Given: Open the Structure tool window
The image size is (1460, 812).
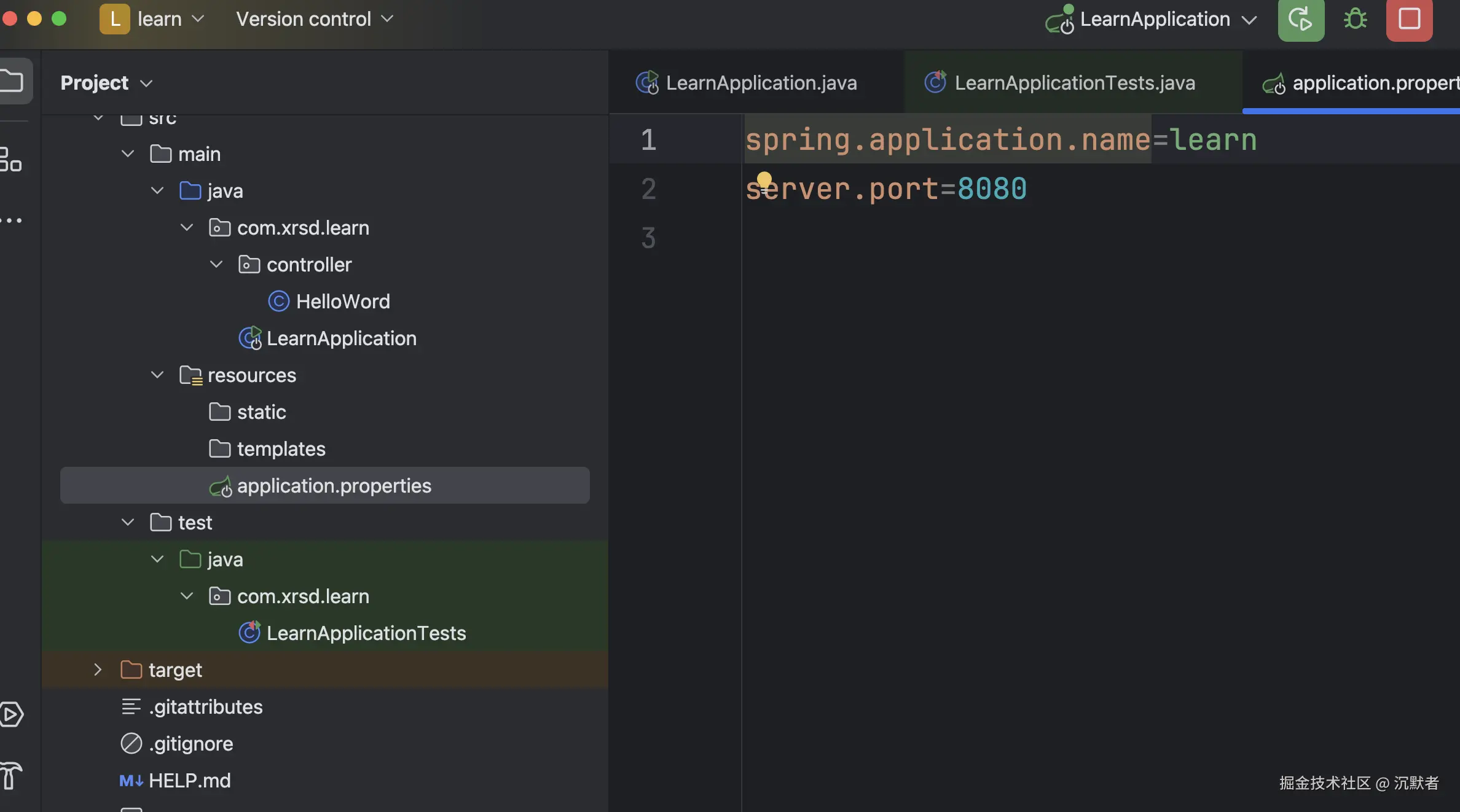Looking at the screenshot, I should pyautogui.click(x=11, y=160).
